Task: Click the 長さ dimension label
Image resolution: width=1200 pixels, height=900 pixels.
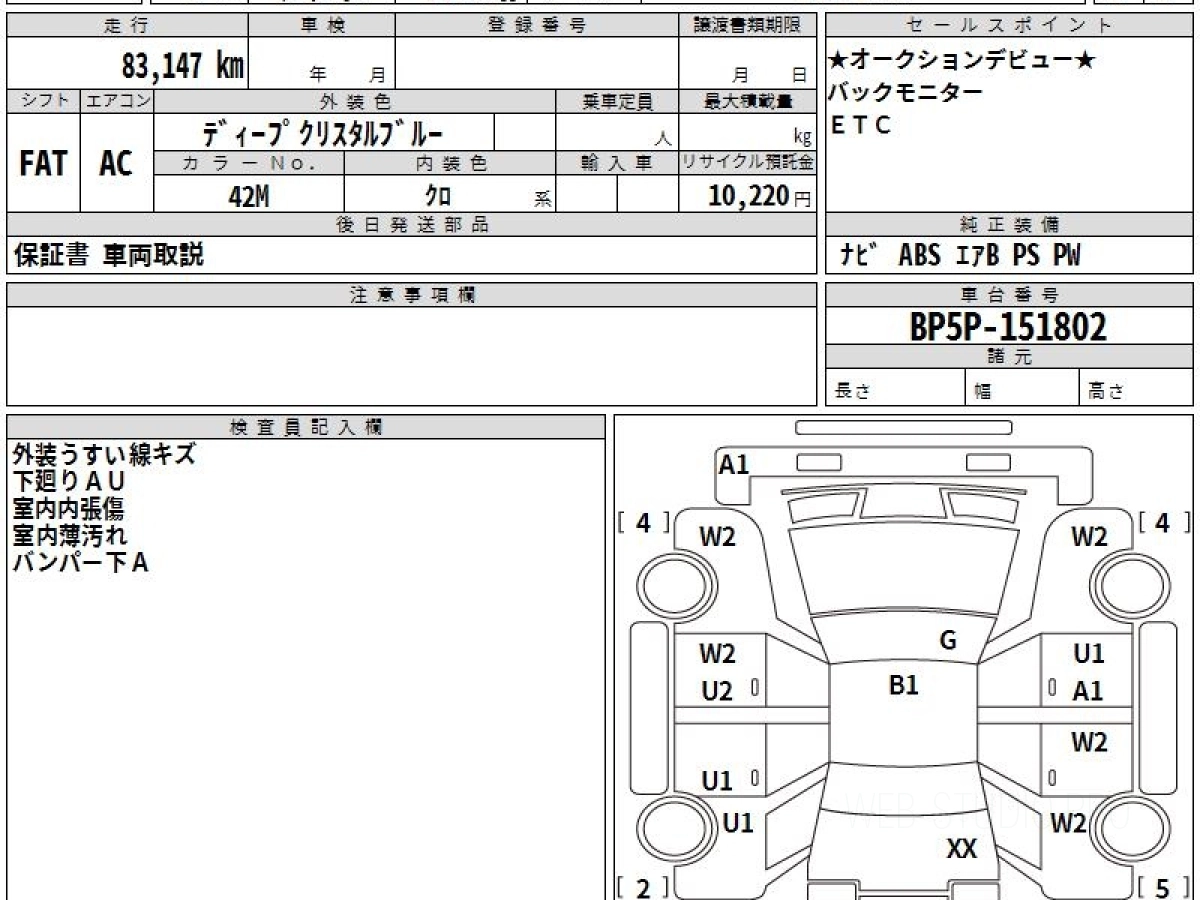Action: [x=853, y=392]
